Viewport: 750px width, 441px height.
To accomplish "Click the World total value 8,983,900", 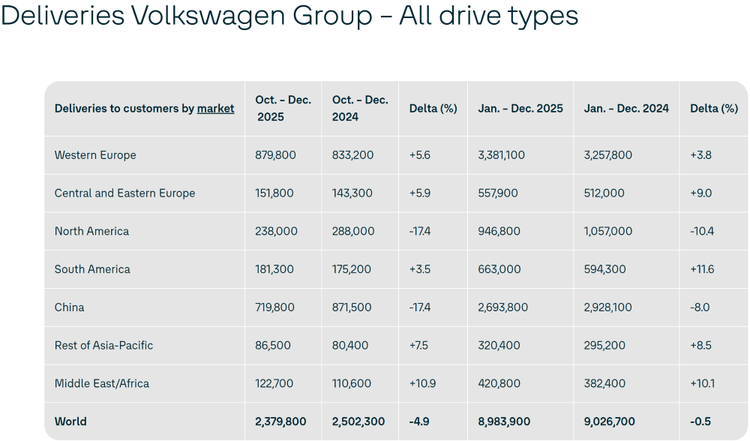I will coord(510,421).
